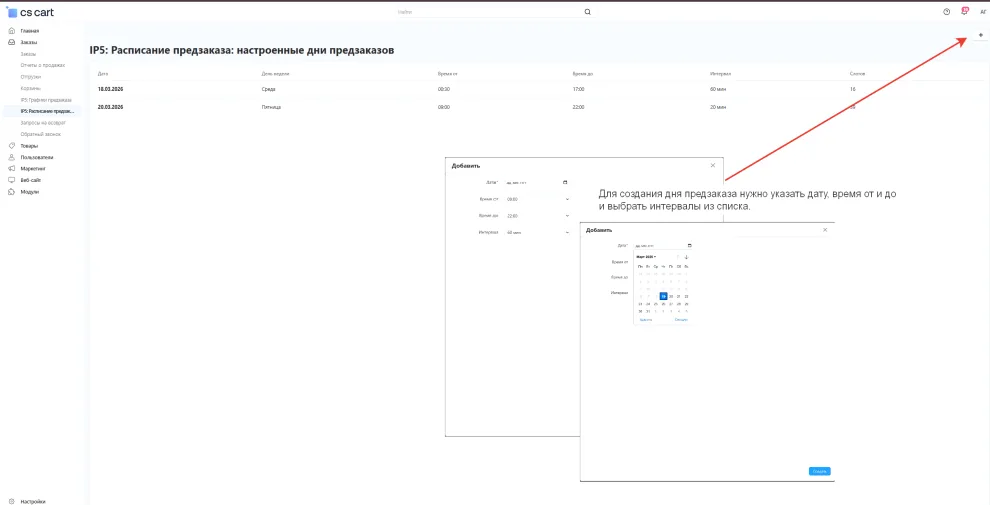The image size is (990, 505).
Task: Close the Добавить dialog with open calendar
Action: click(825, 230)
